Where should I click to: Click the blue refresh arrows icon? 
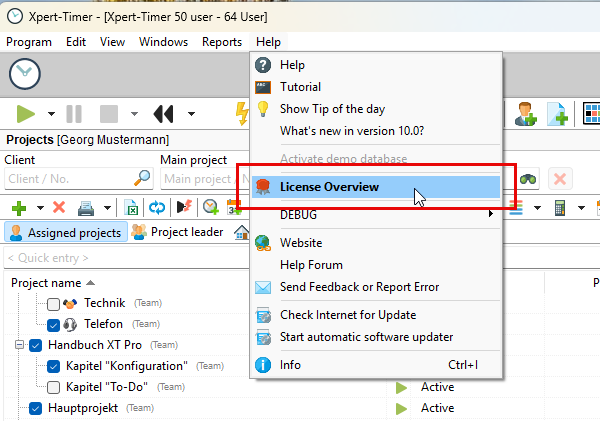point(157,208)
